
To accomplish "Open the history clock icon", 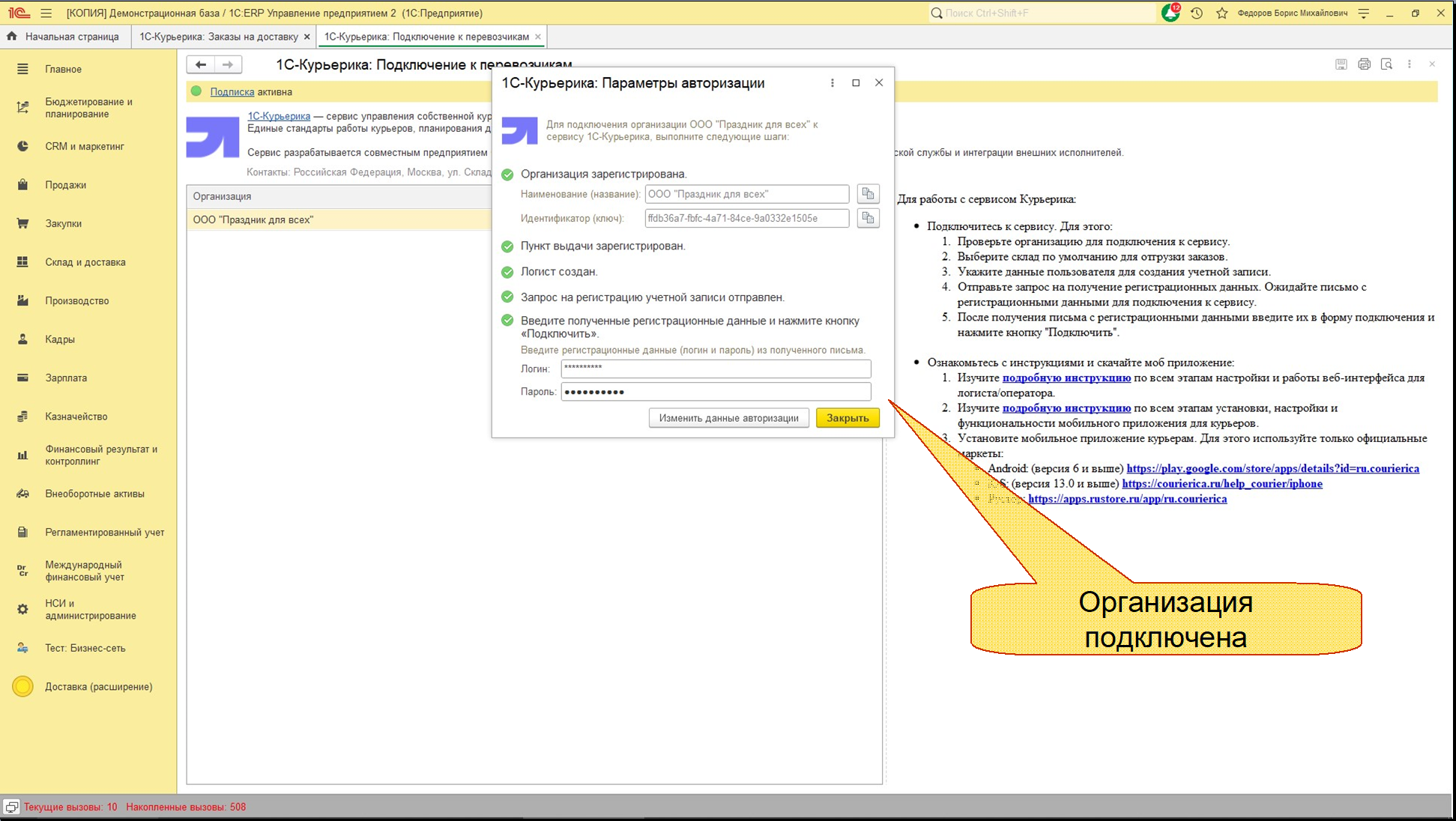I will pyautogui.click(x=1197, y=13).
